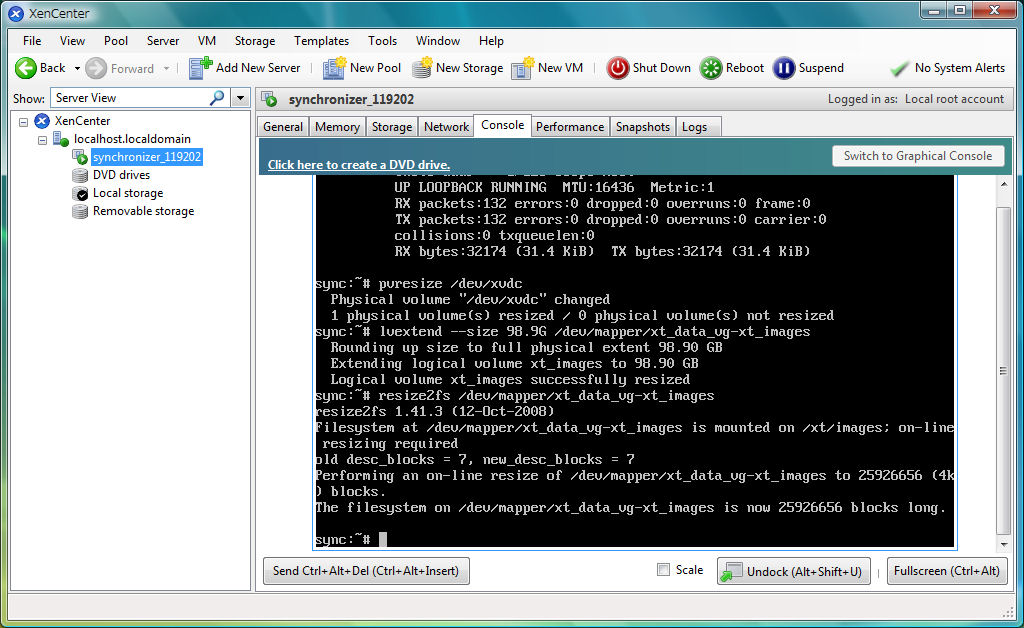Select Local storage in the tree
Screen dimensions: 1024x628
127,193
